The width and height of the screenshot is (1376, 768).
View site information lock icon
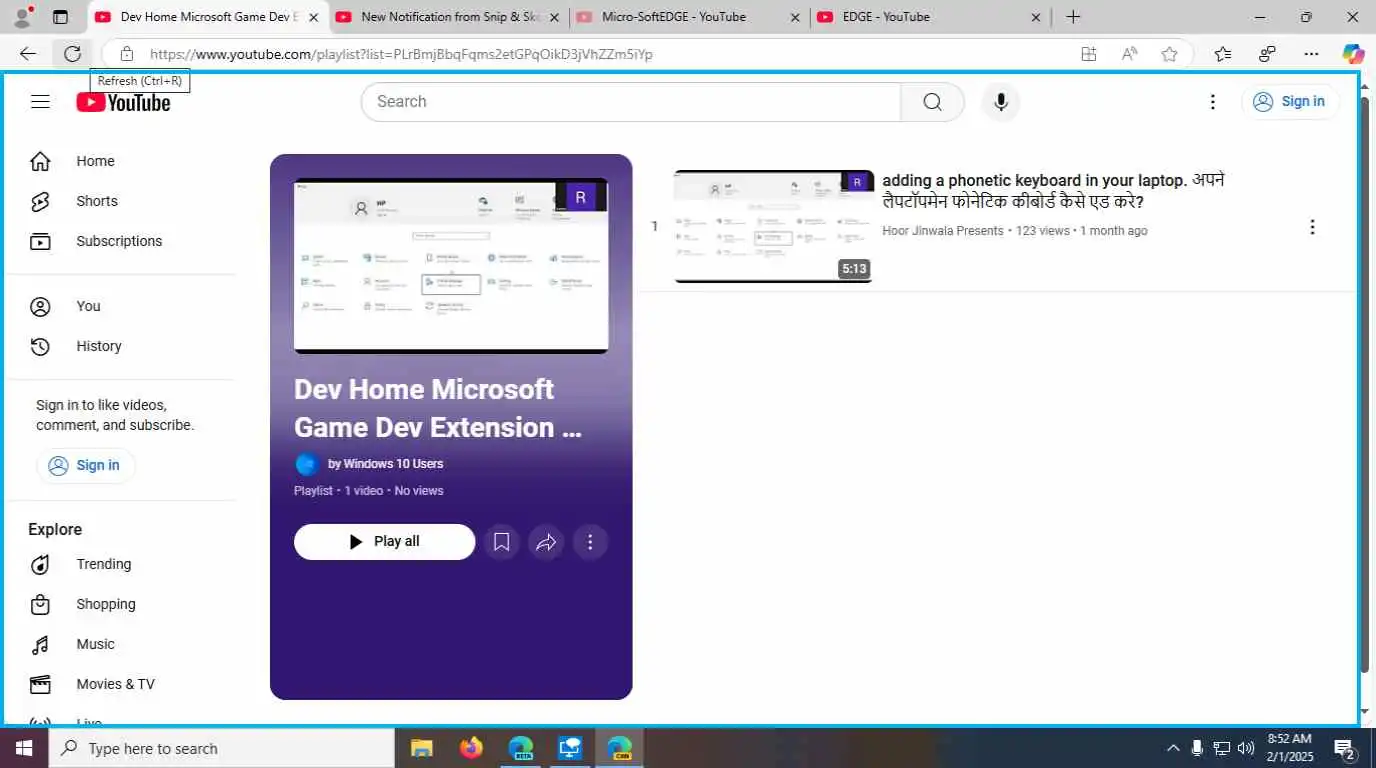click(126, 54)
